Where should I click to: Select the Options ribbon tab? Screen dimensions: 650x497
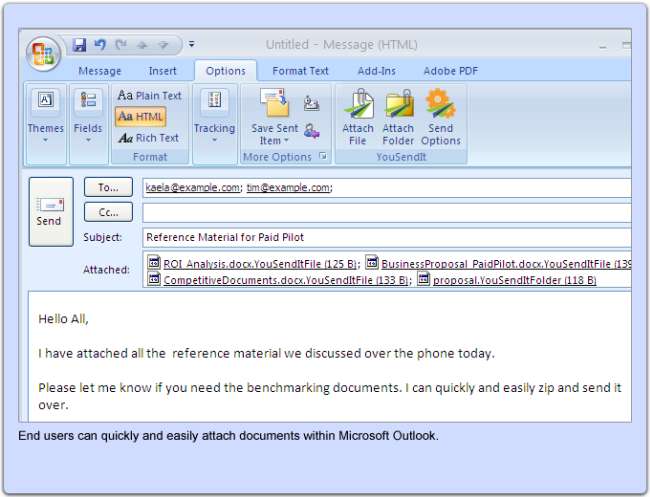(226, 71)
